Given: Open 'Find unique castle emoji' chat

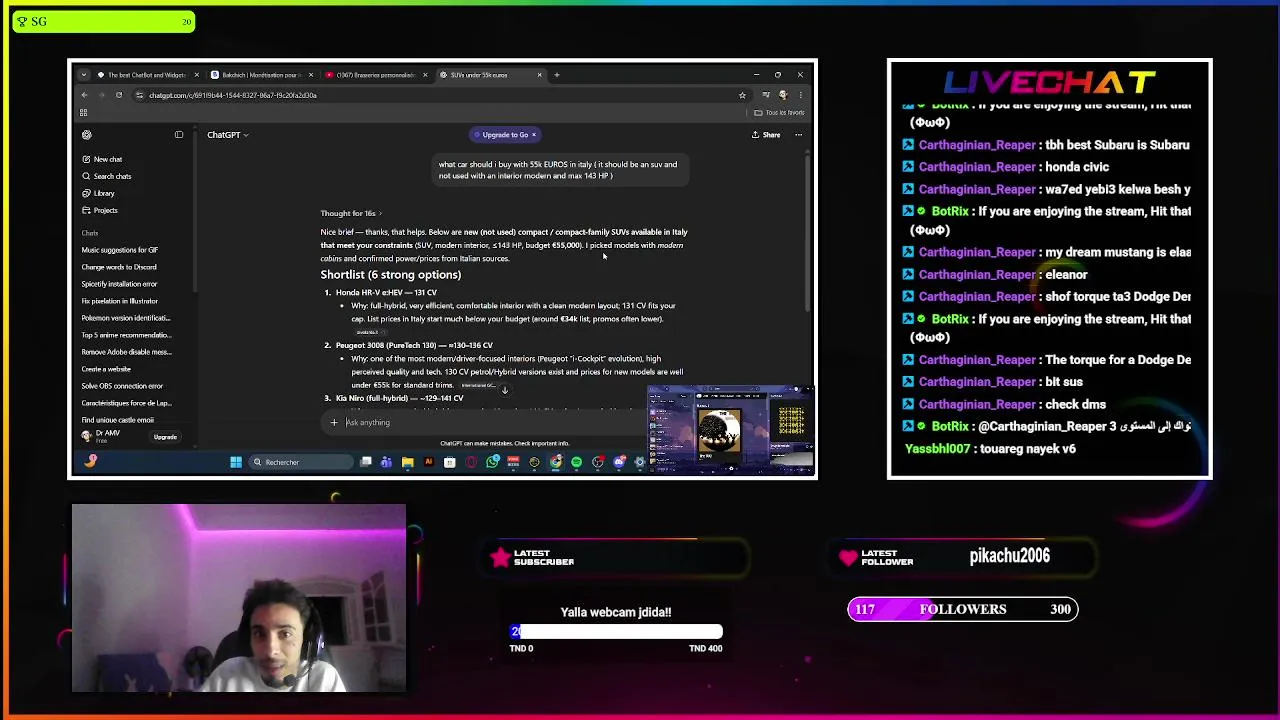Looking at the screenshot, I should pos(118,420).
